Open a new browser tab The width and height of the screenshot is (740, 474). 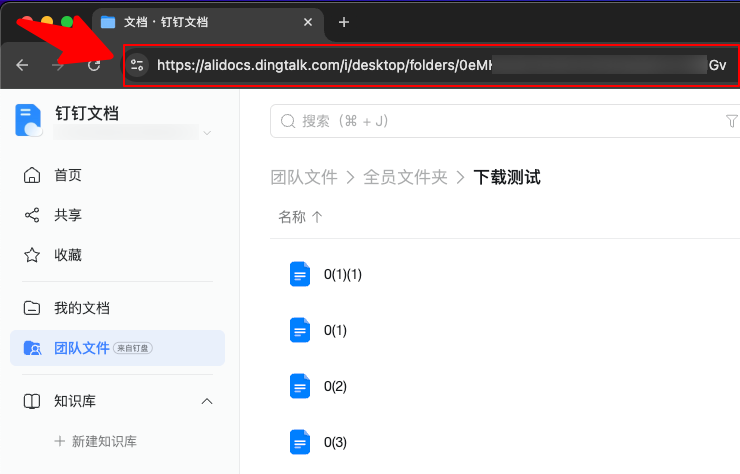pyautogui.click(x=344, y=22)
